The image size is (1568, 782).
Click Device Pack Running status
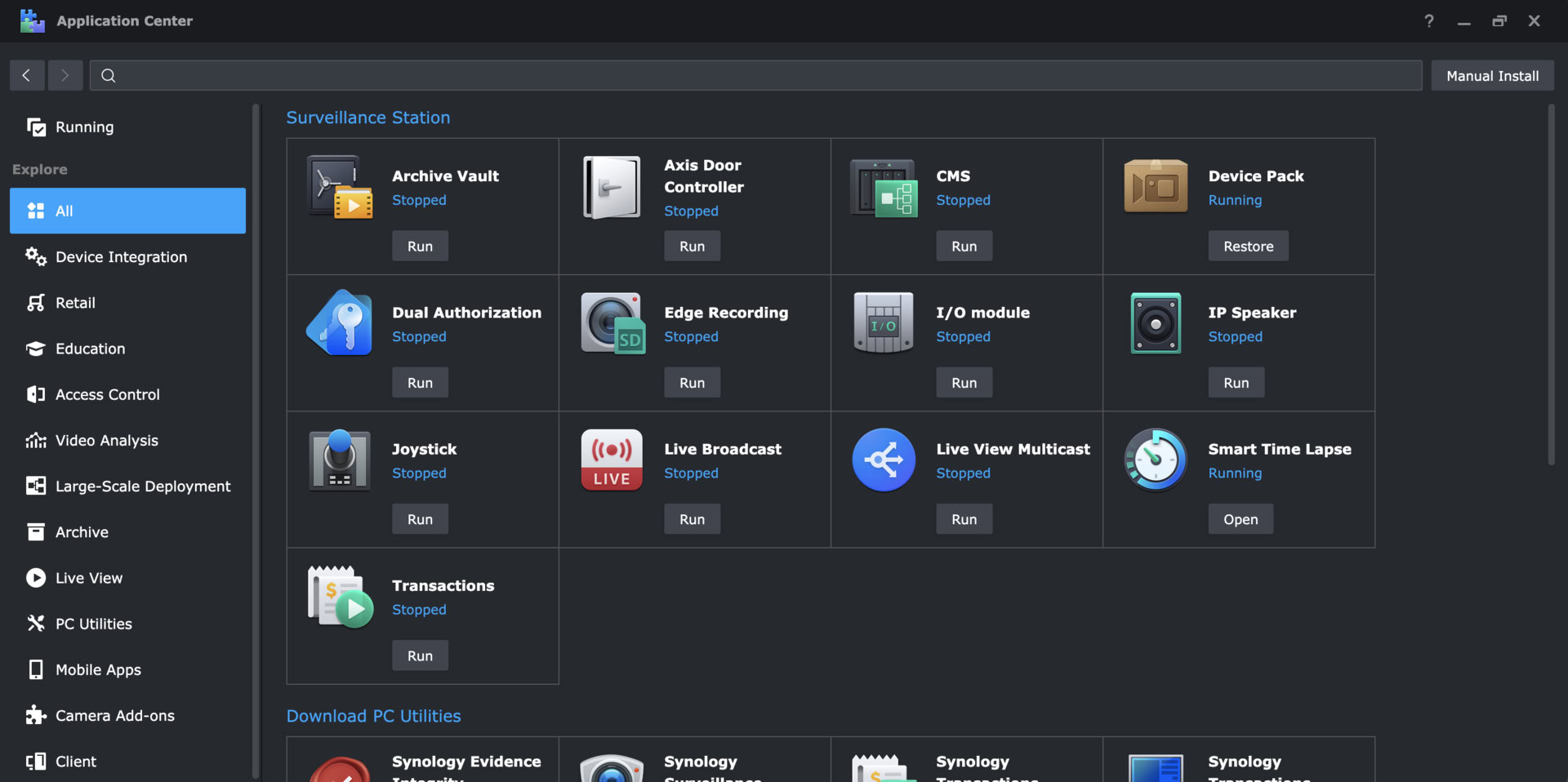pyautogui.click(x=1235, y=200)
